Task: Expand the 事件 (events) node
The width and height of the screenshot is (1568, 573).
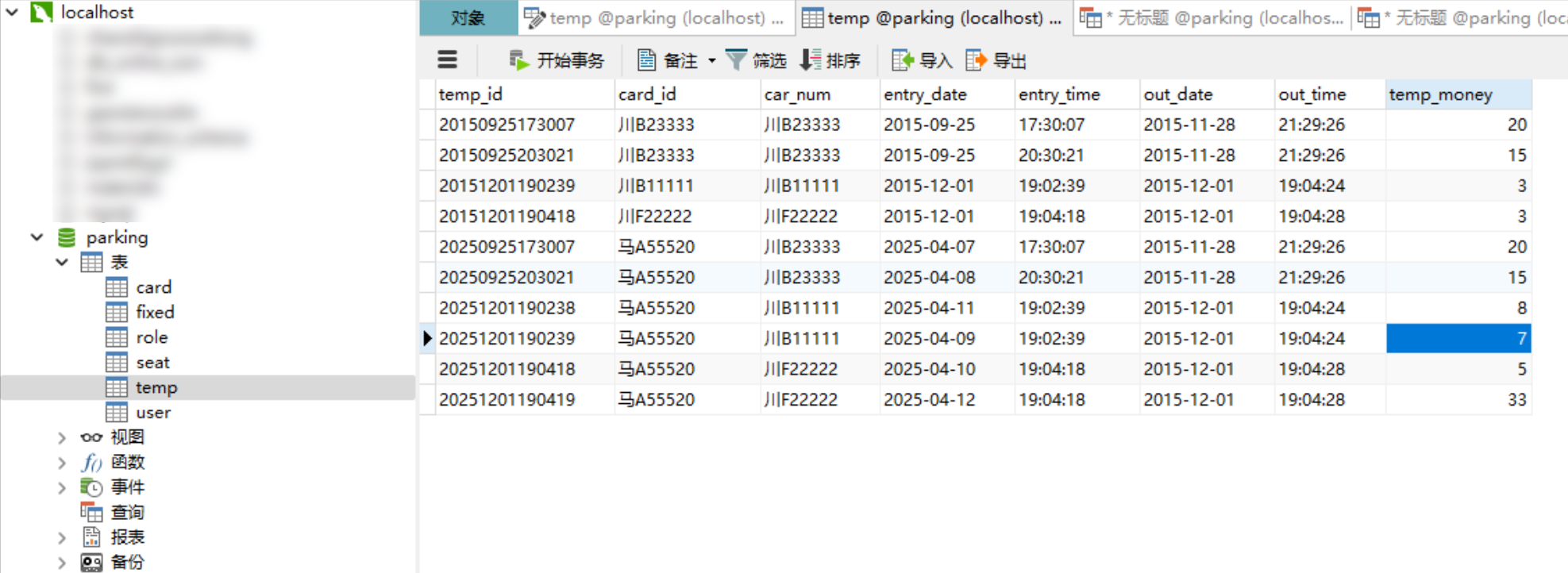Action: [x=62, y=487]
